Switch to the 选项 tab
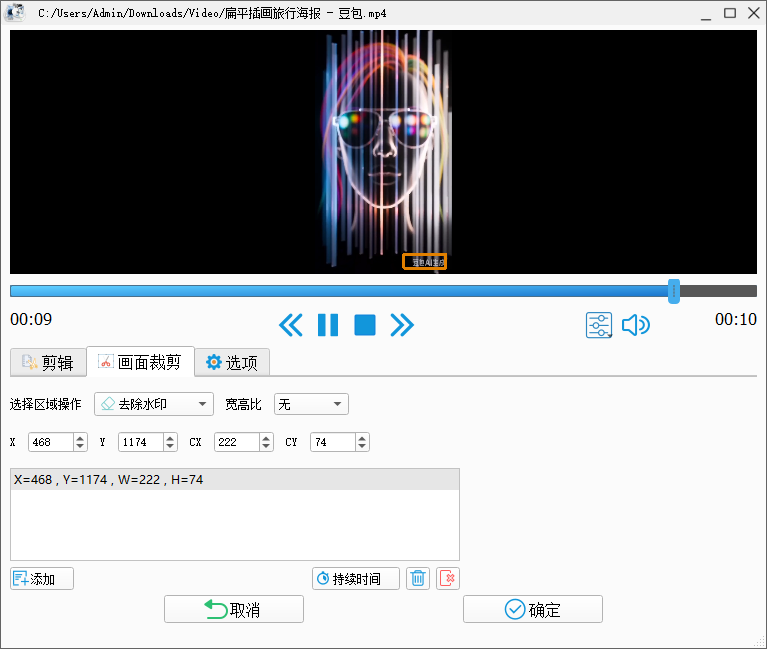 tap(231, 363)
